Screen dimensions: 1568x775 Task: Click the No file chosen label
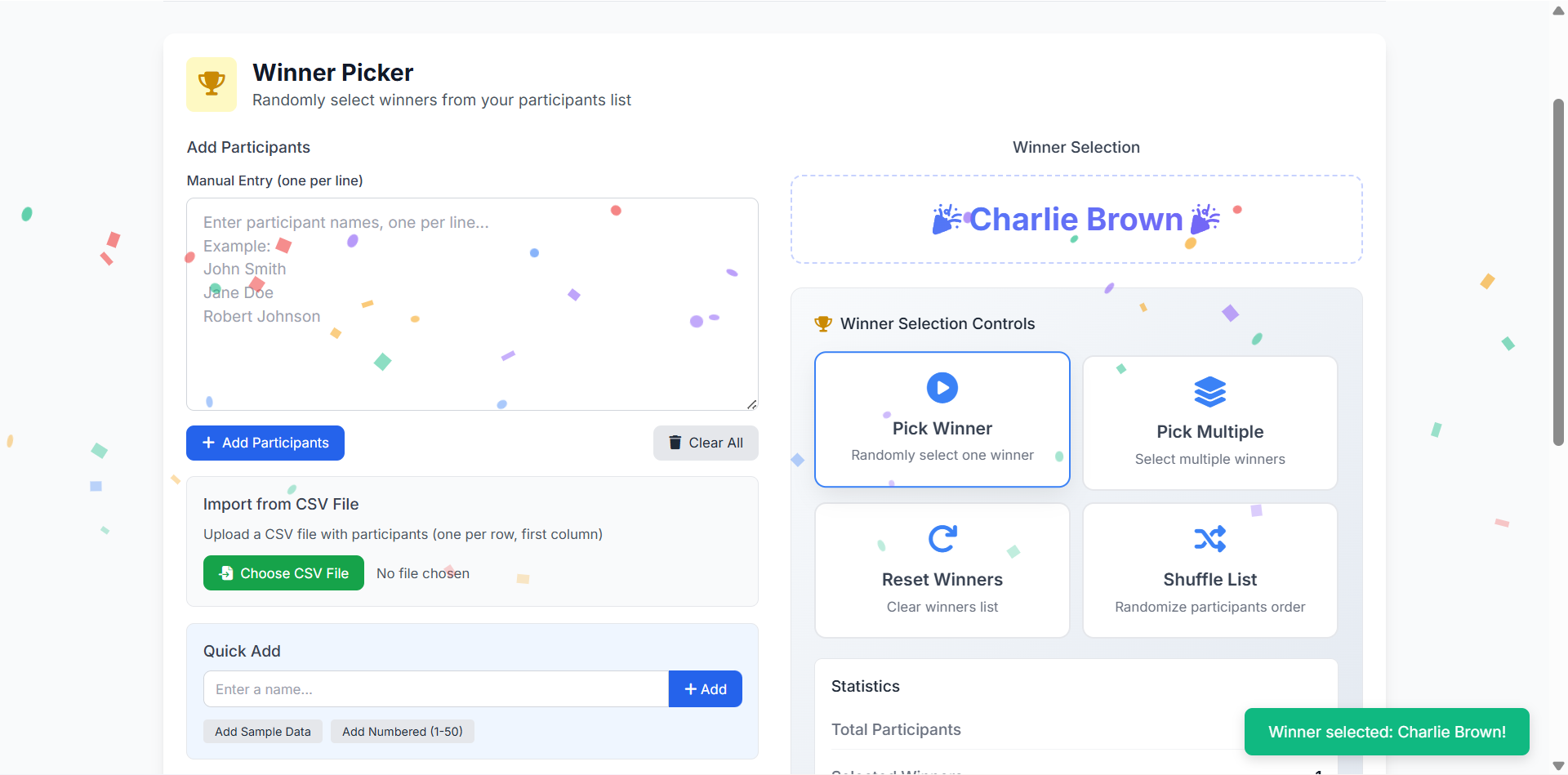tap(423, 573)
